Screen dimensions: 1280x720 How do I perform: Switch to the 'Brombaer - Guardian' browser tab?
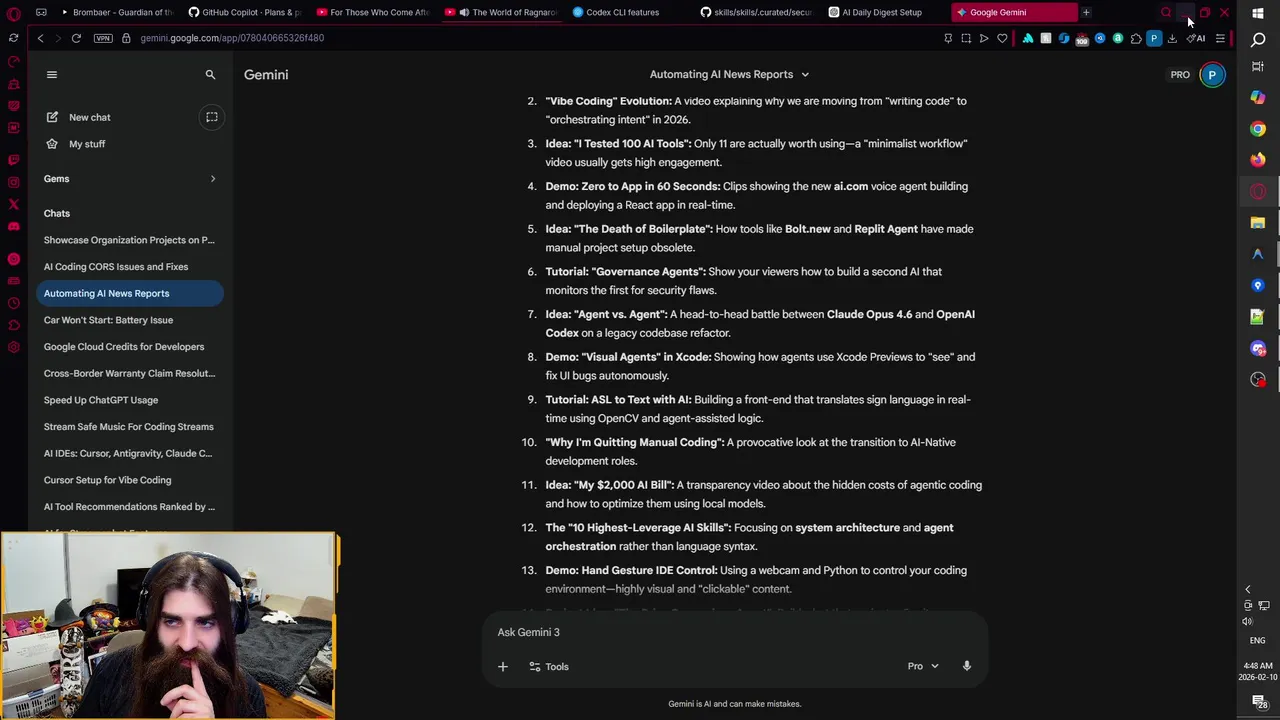117,12
